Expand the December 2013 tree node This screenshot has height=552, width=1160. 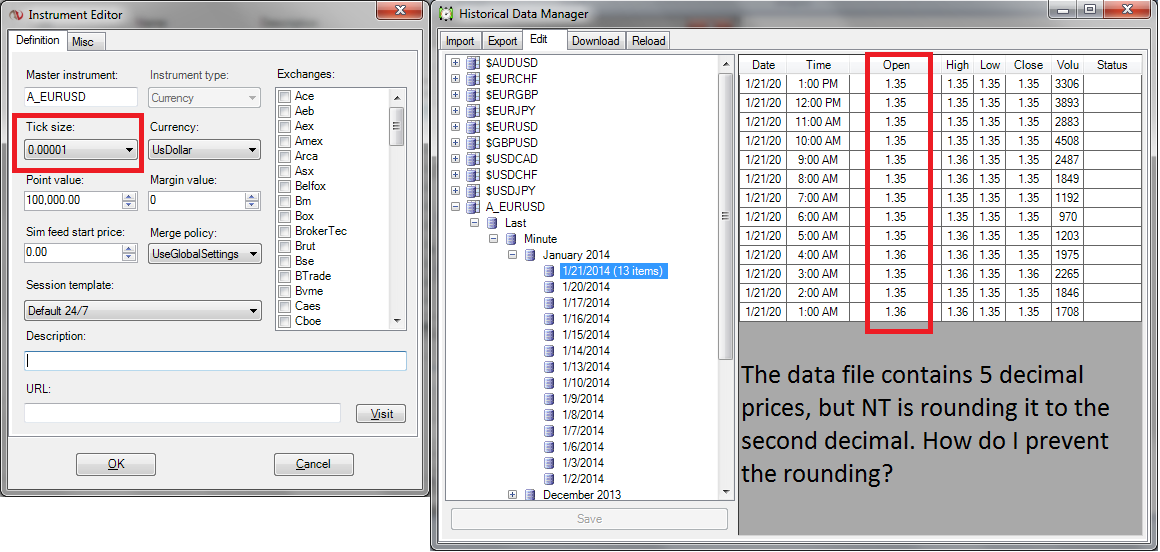(512, 494)
